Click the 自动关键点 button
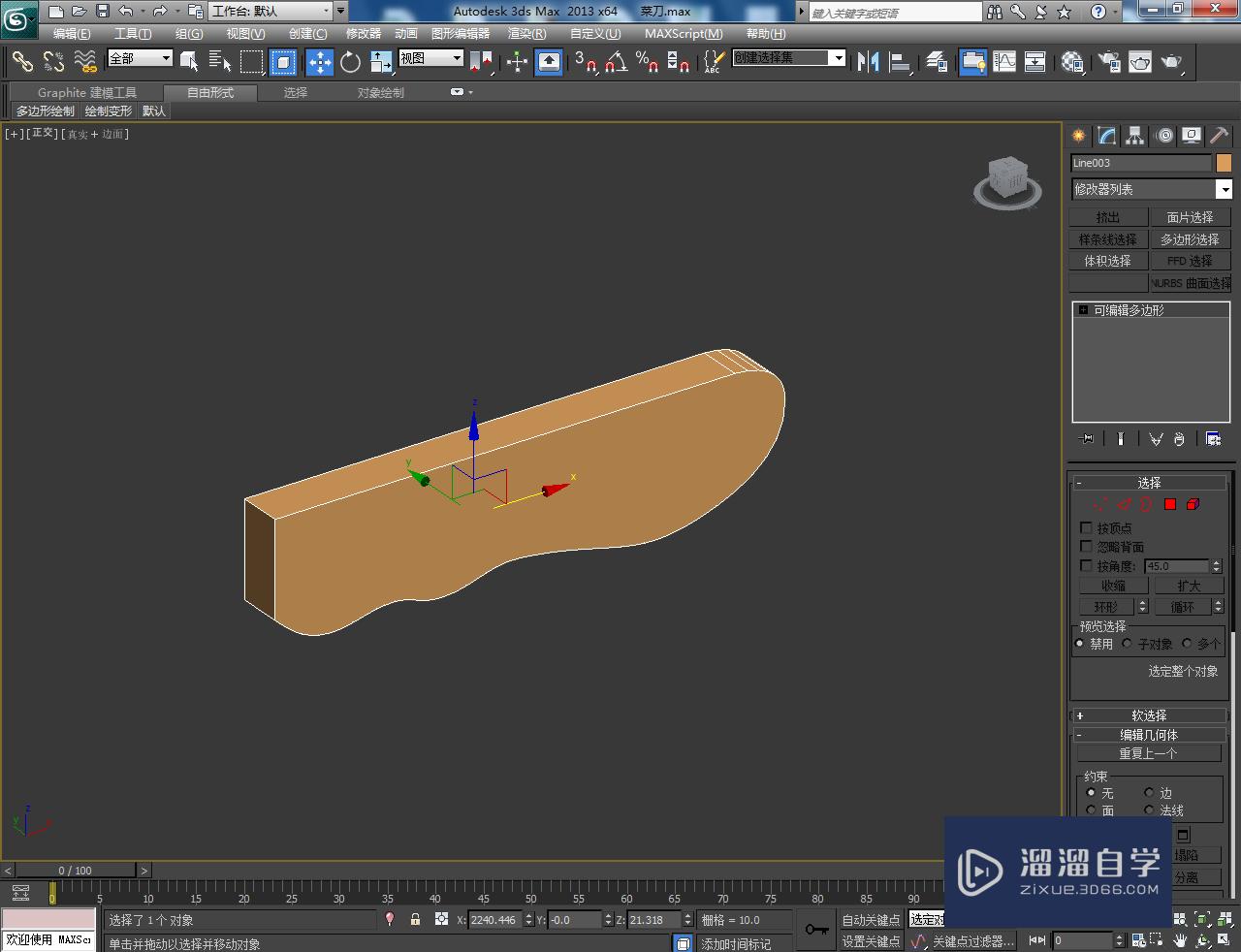Screen dimensions: 1241x952 click(871, 920)
